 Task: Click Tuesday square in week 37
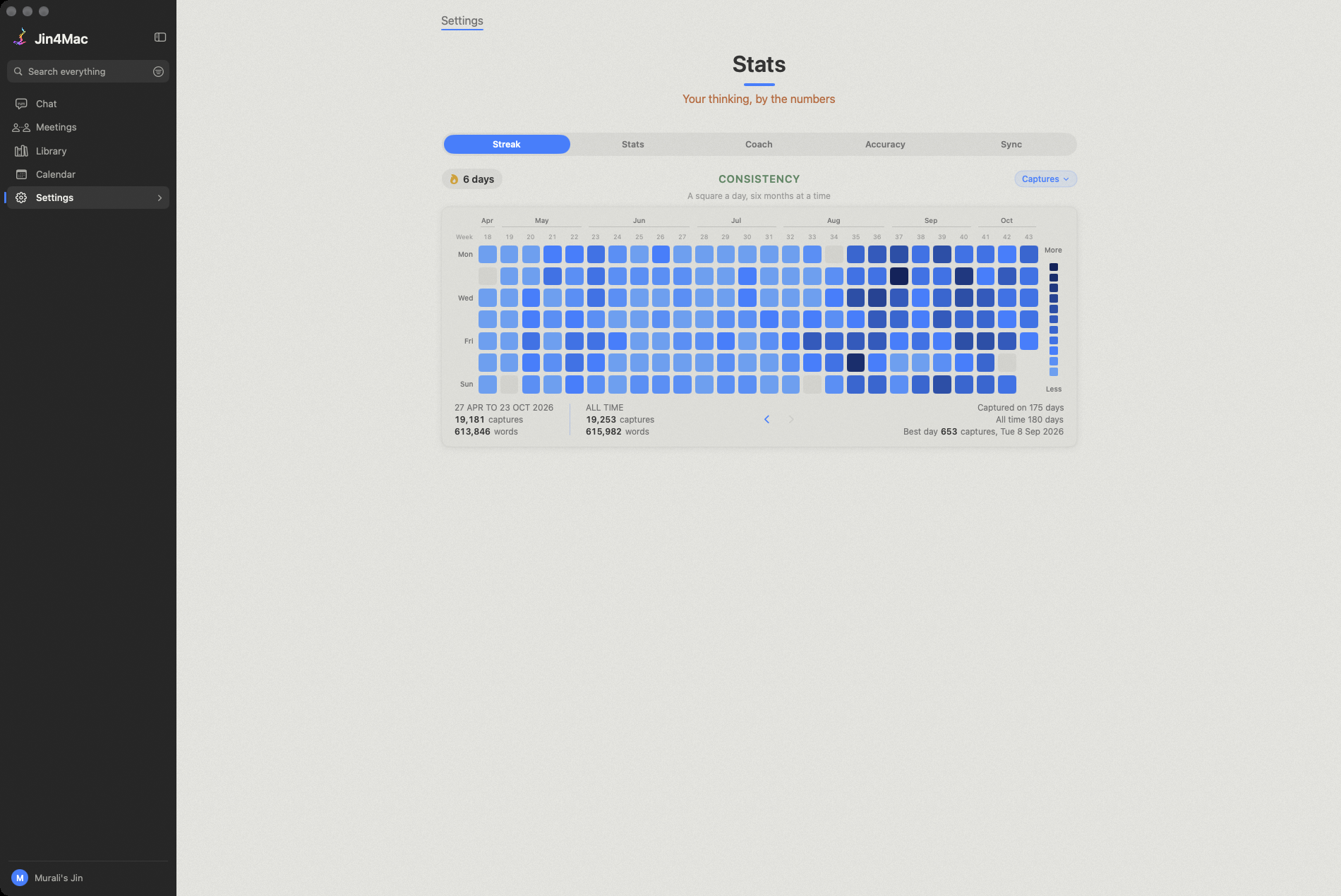[899, 276]
